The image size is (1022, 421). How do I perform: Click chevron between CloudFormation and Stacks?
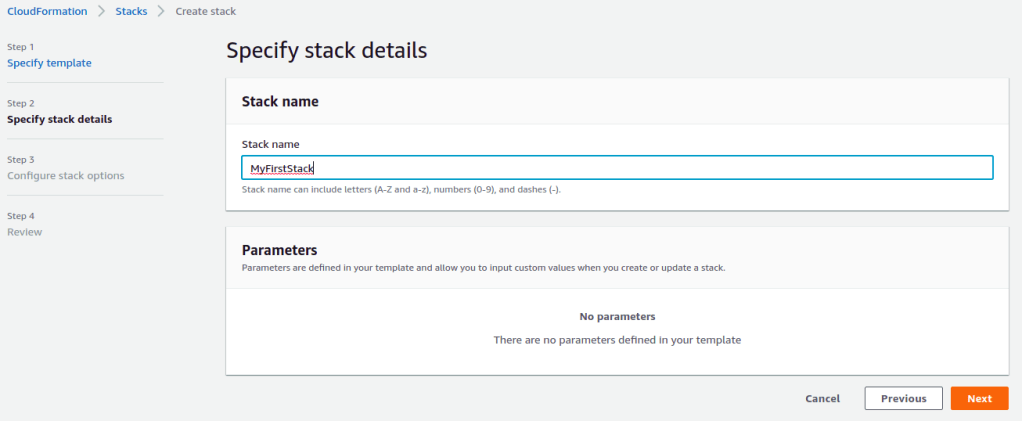[x=100, y=11]
